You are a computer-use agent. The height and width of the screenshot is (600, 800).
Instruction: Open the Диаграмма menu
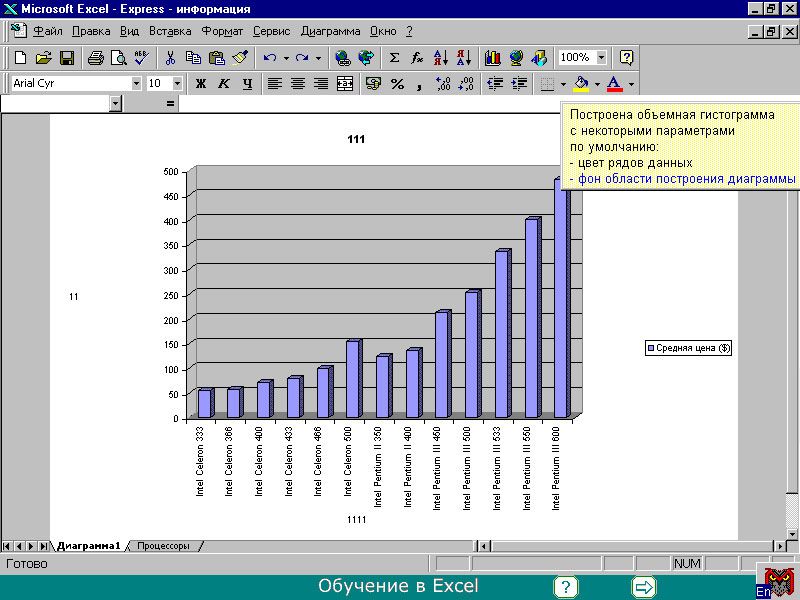[330, 31]
